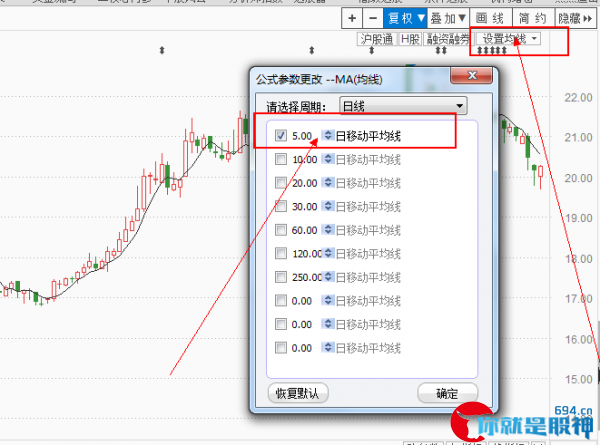Viewport: 600px width, 445px height.
Task: Click the stepper beside 10.00
Action: (328, 159)
